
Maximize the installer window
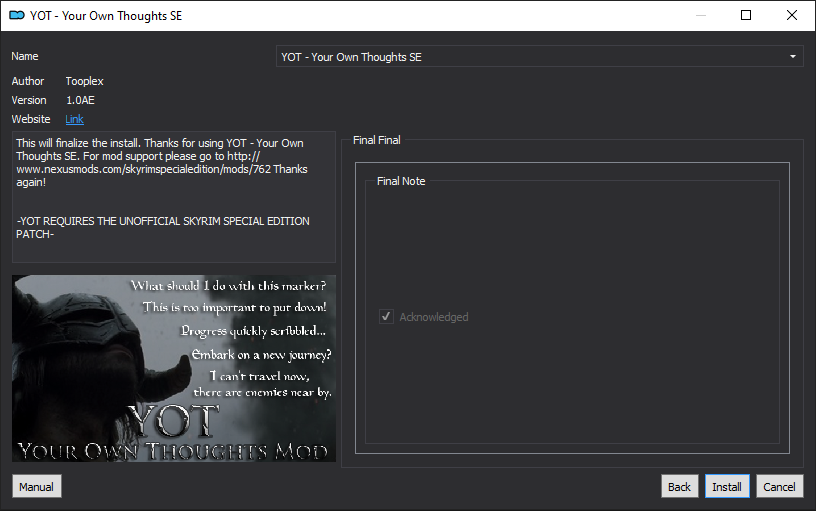point(746,15)
